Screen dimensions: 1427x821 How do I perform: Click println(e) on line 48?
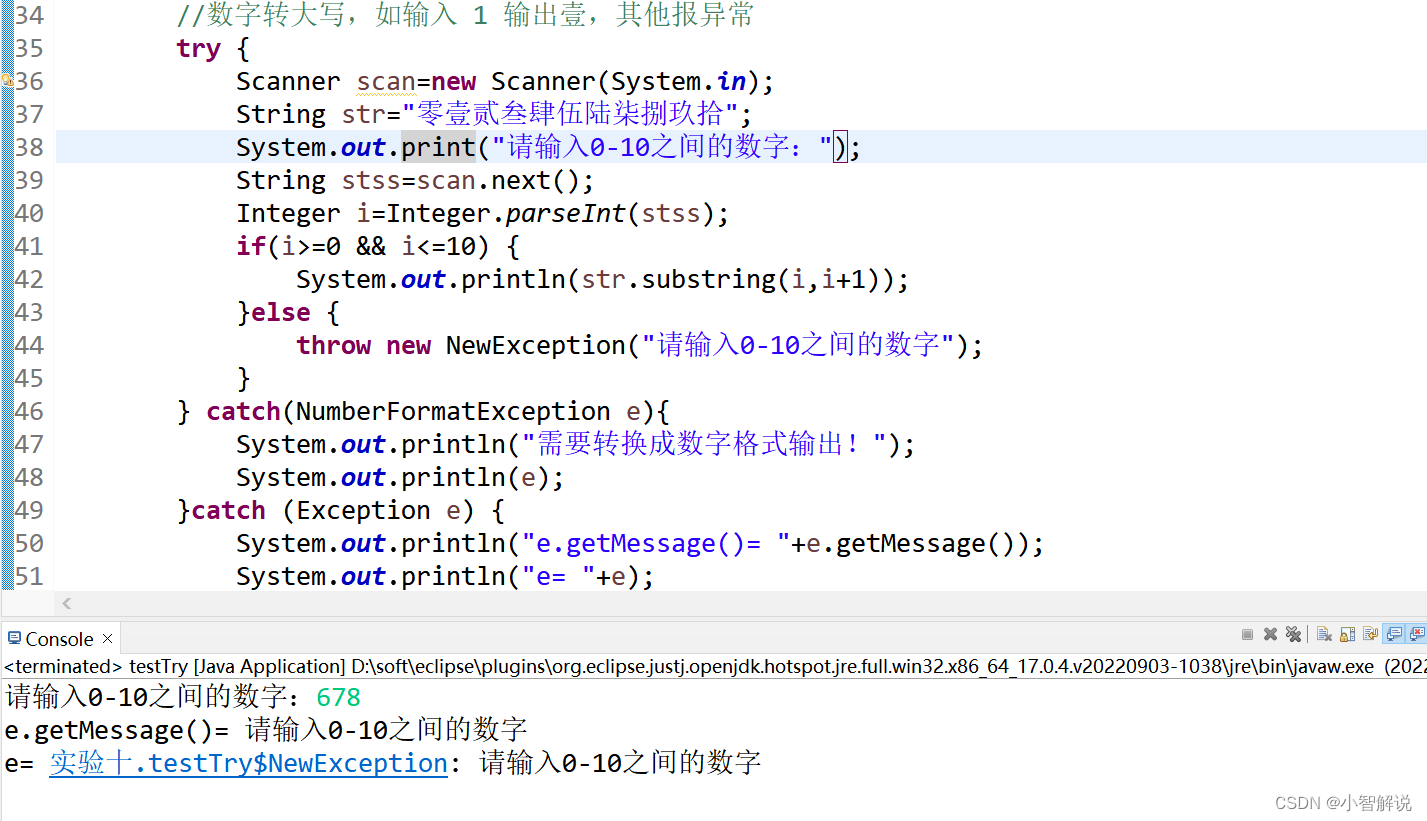[x=476, y=477]
